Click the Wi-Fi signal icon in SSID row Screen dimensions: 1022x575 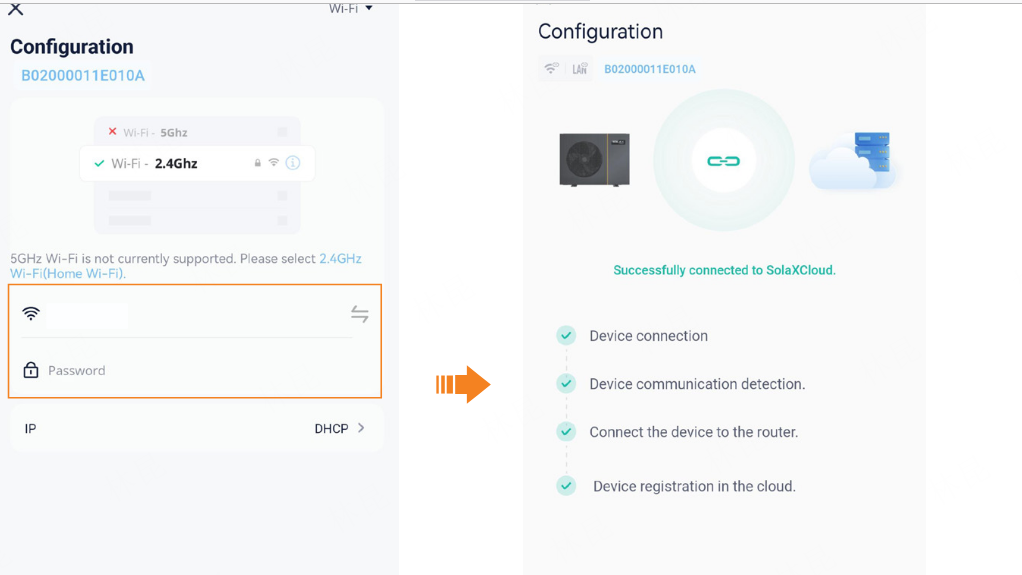pyautogui.click(x=31, y=314)
